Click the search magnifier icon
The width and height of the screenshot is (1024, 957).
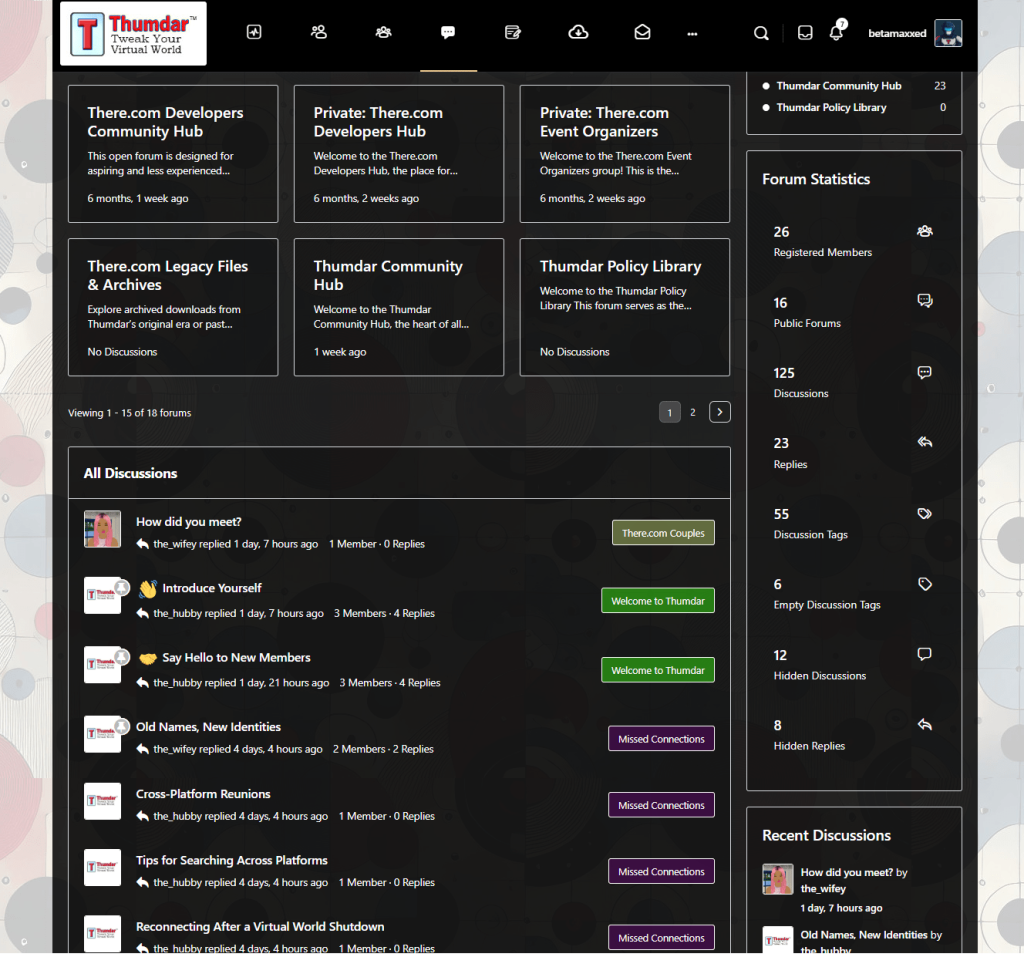coord(761,33)
